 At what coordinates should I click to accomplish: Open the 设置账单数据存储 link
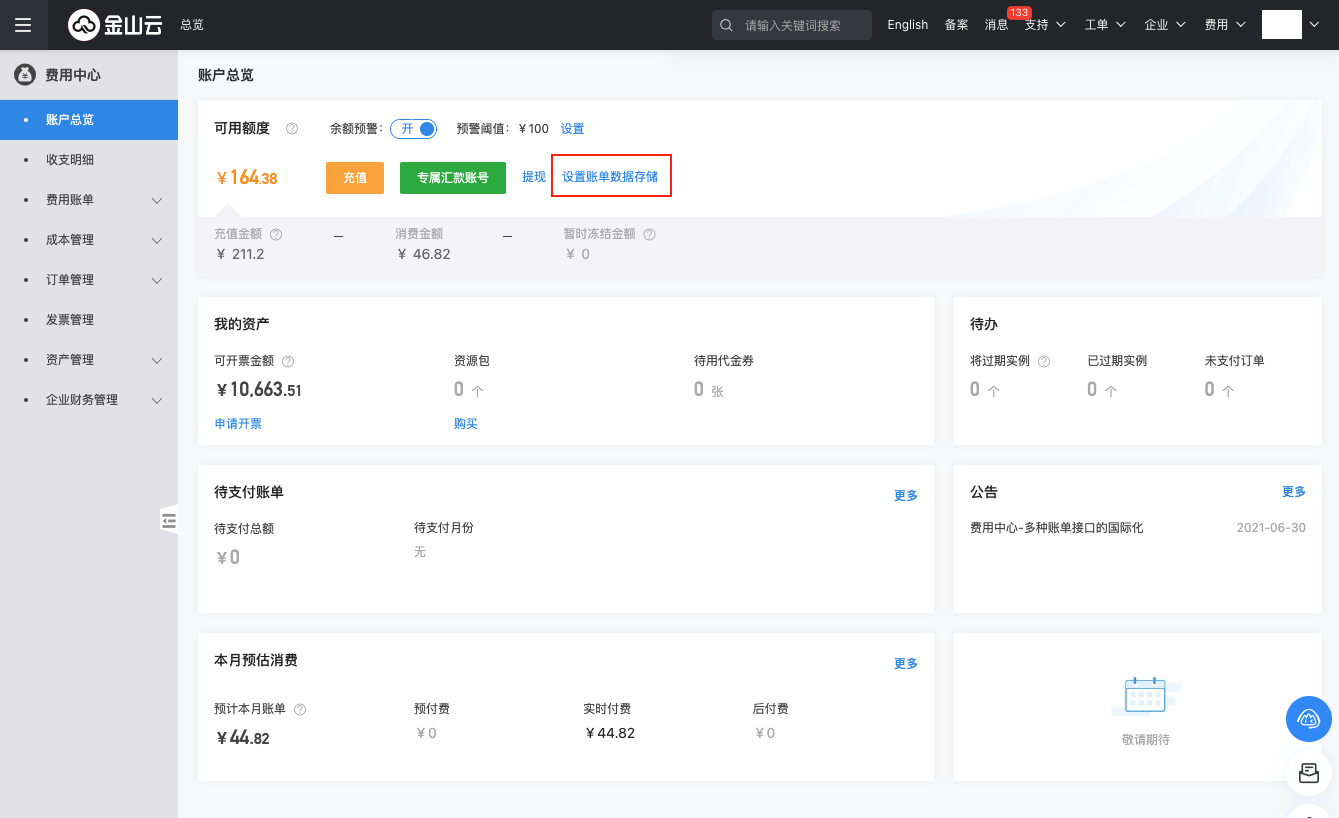(x=610, y=177)
